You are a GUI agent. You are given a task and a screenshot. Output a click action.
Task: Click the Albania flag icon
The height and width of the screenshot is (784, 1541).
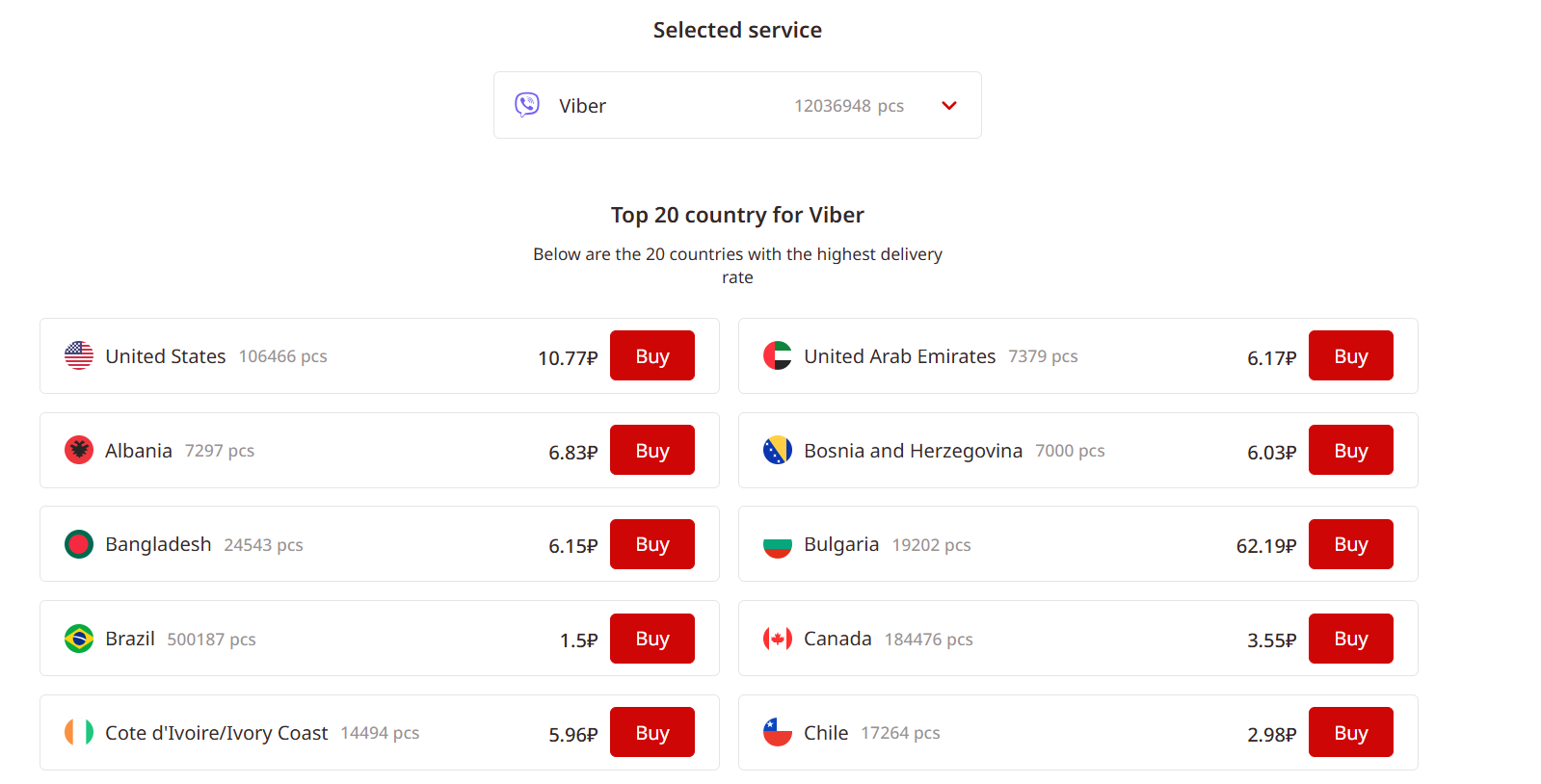pyautogui.click(x=79, y=450)
